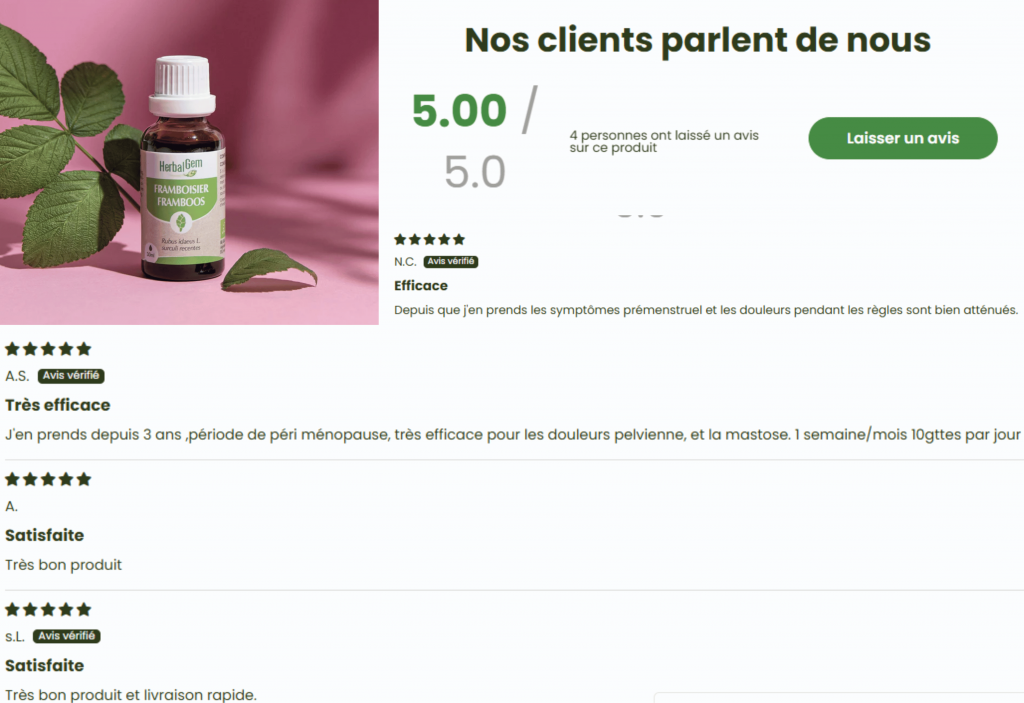Click the Avis vérifié badge beside S.L.
1024x703 pixels.
point(67,636)
